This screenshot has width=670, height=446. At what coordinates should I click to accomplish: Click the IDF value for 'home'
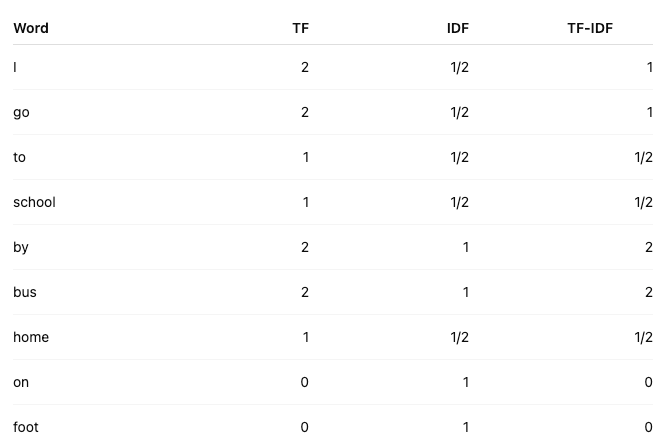click(459, 337)
